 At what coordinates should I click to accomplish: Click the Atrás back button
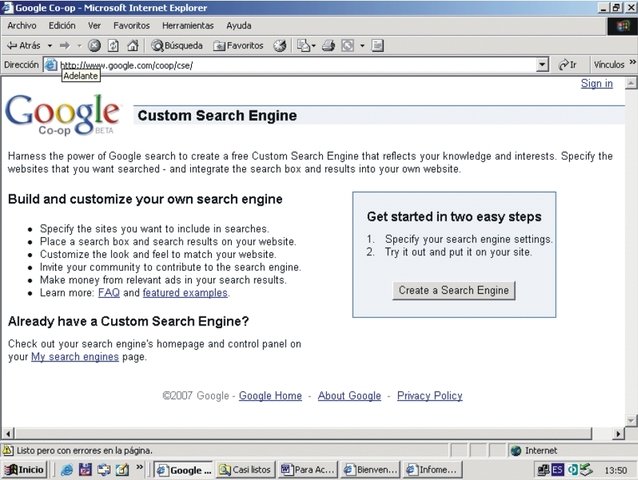pos(24,46)
